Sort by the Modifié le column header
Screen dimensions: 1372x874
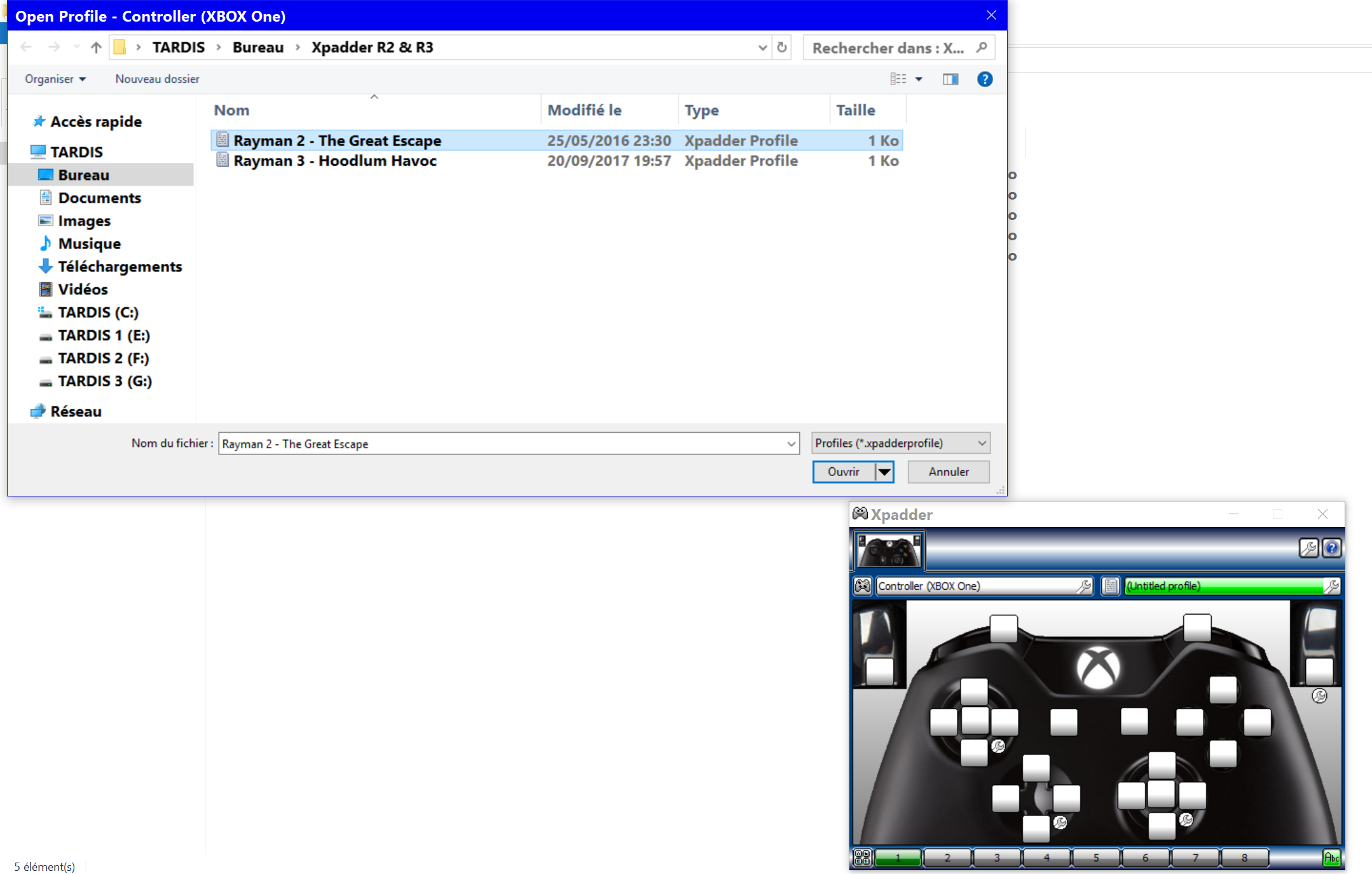click(x=609, y=110)
